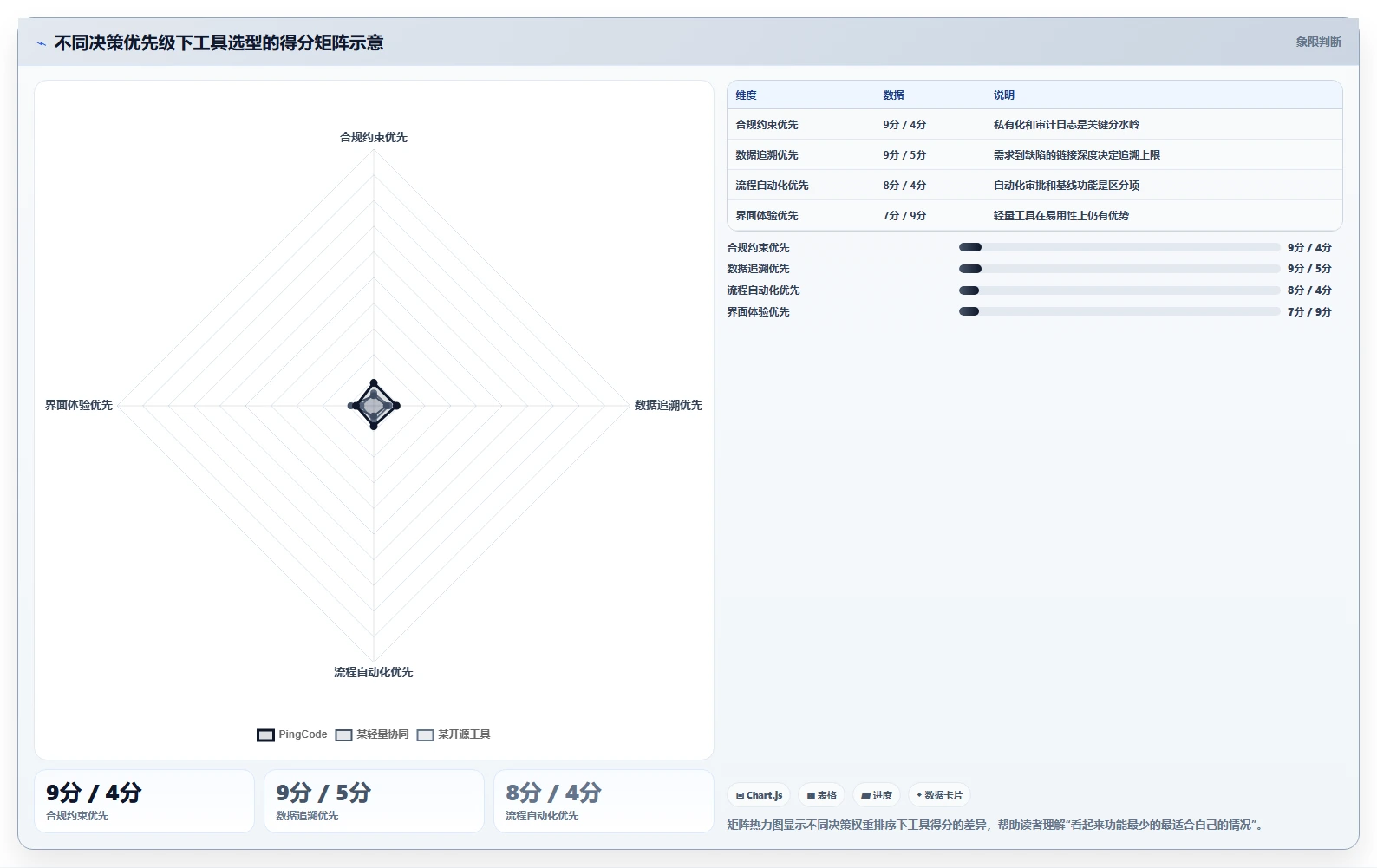Click the 数据卡片 tag chip

(939, 795)
